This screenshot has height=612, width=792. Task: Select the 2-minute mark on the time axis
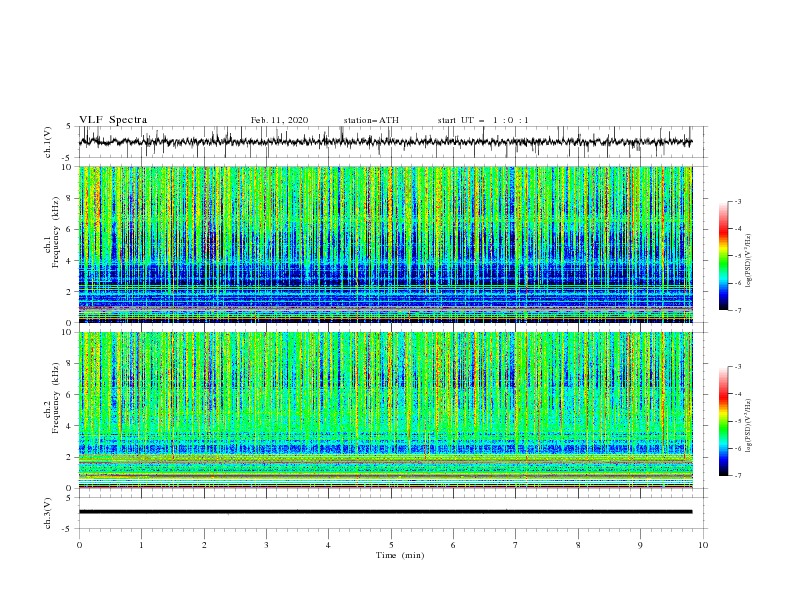204,545
